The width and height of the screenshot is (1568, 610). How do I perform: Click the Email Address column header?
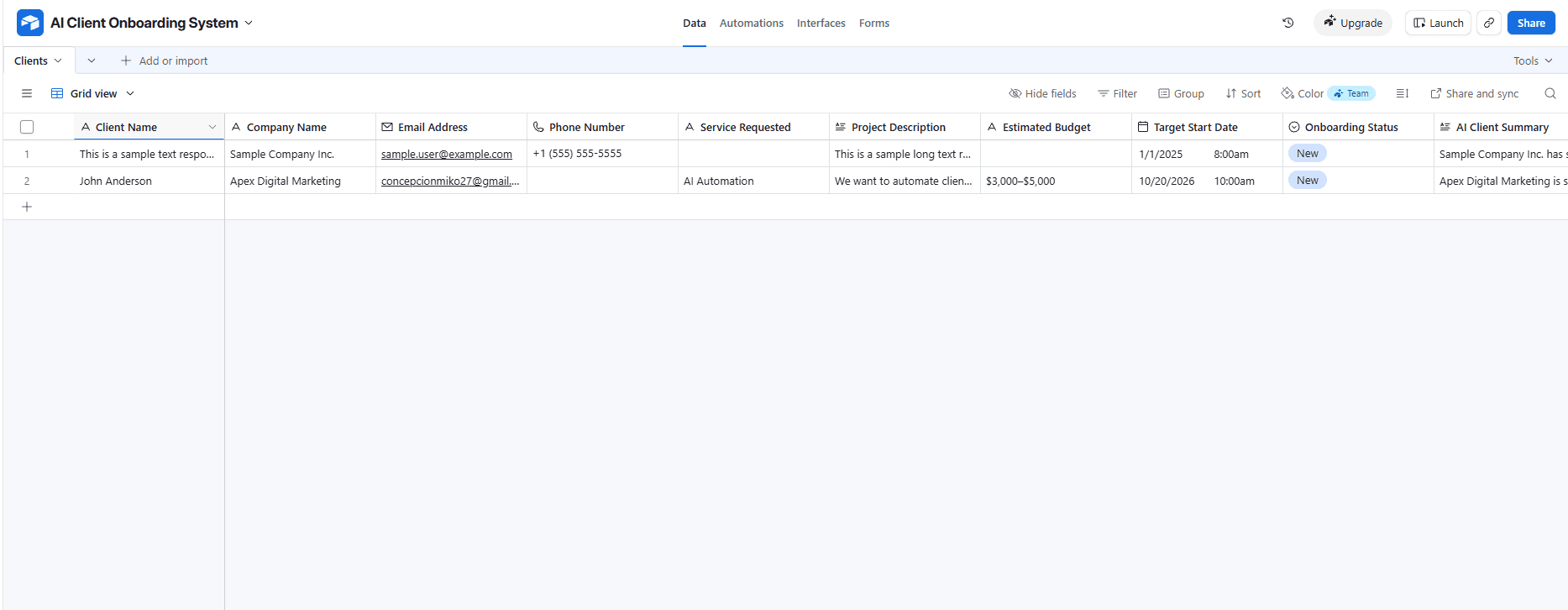(x=451, y=127)
